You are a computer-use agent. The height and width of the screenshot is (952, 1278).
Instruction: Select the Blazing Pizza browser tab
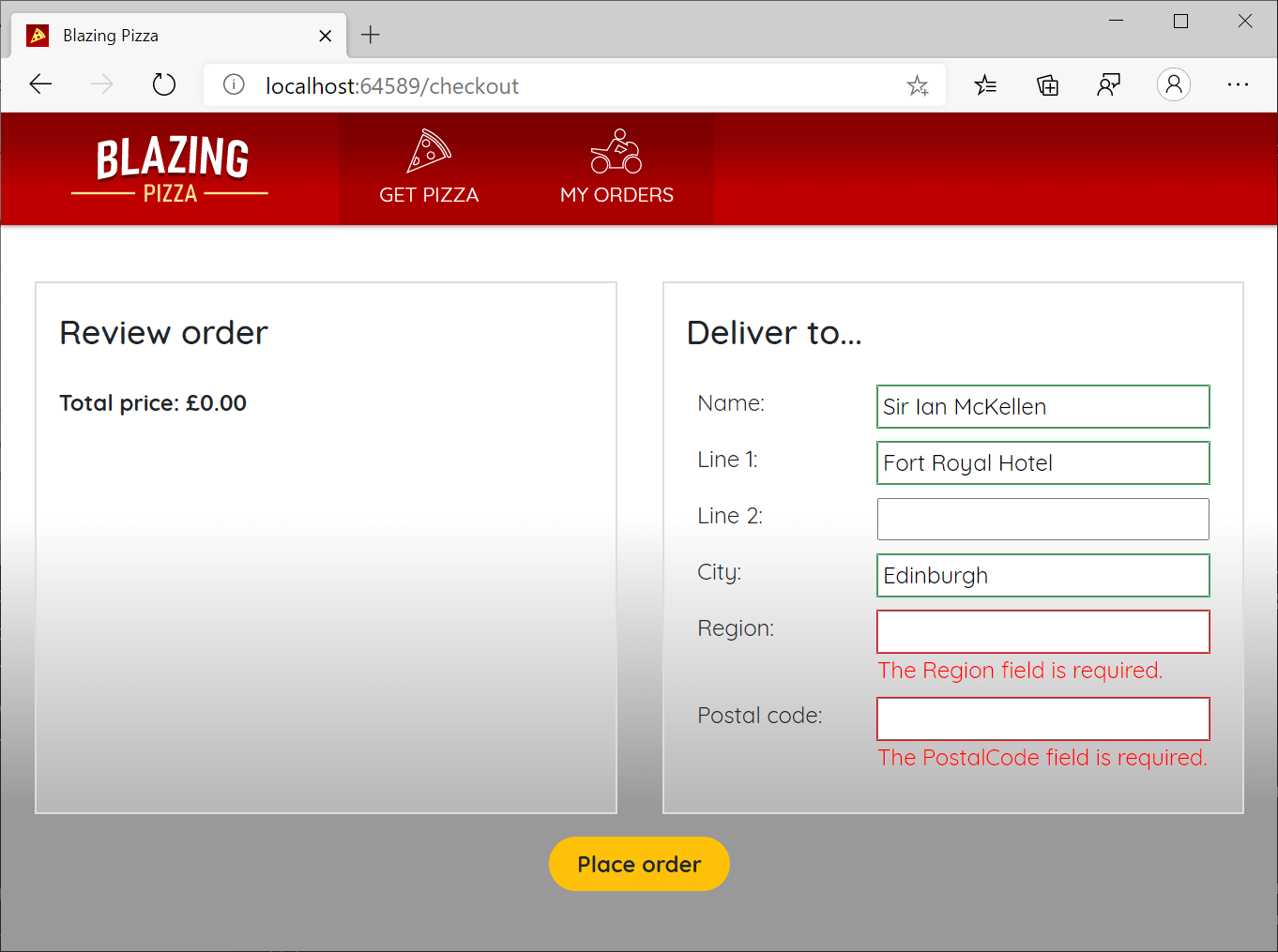(x=178, y=36)
